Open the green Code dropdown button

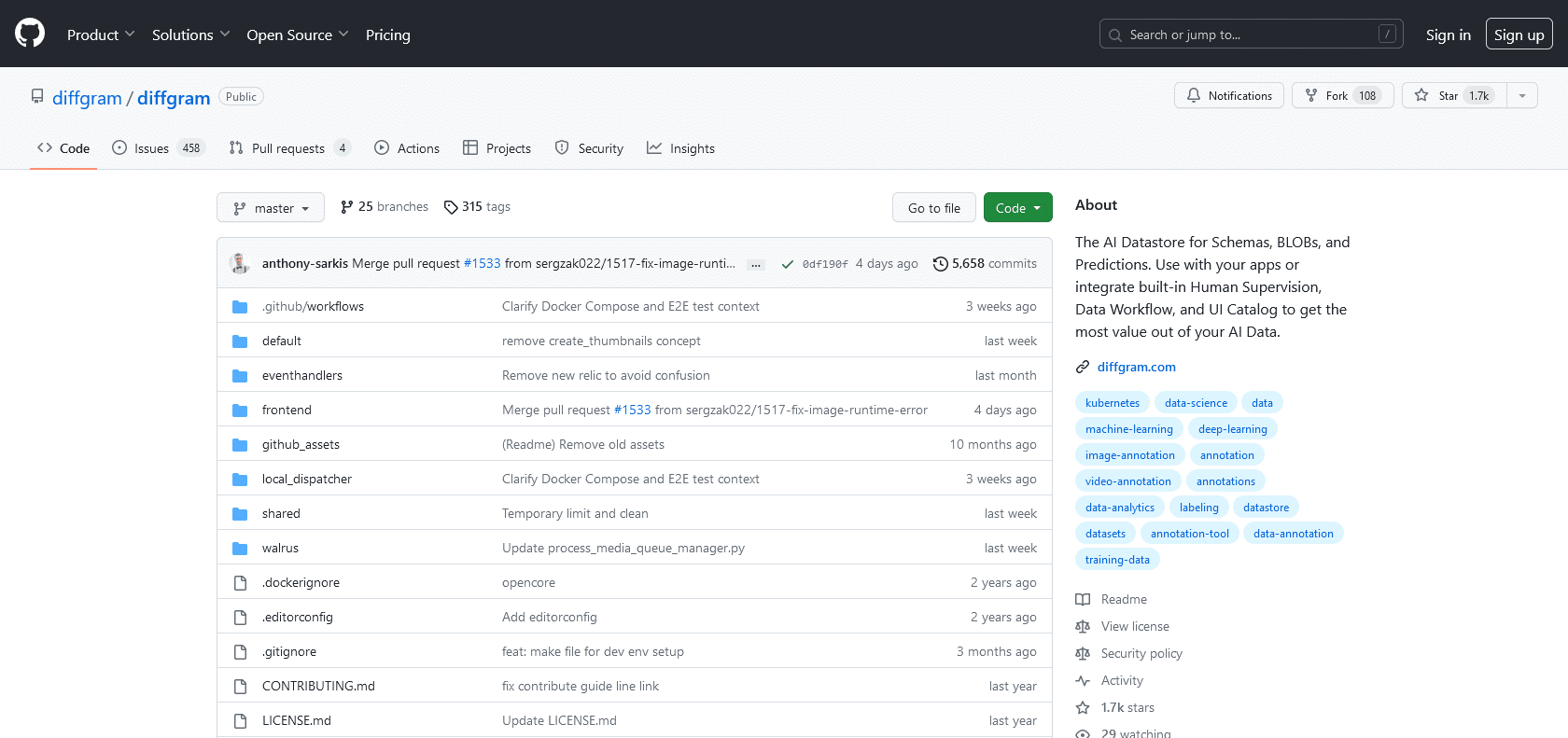[1017, 207]
